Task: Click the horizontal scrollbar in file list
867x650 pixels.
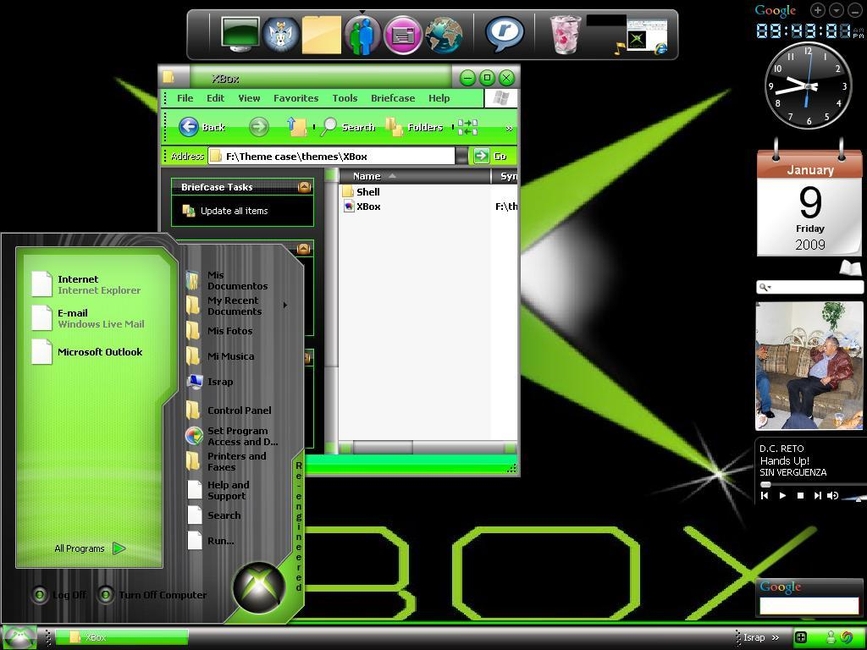Action: (383, 446)
